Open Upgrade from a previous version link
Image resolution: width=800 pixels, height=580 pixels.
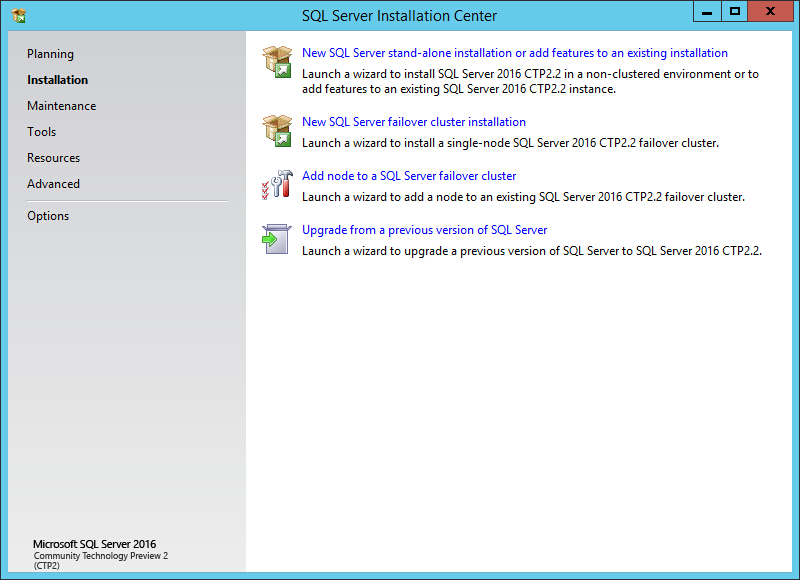tap(424, 230)
